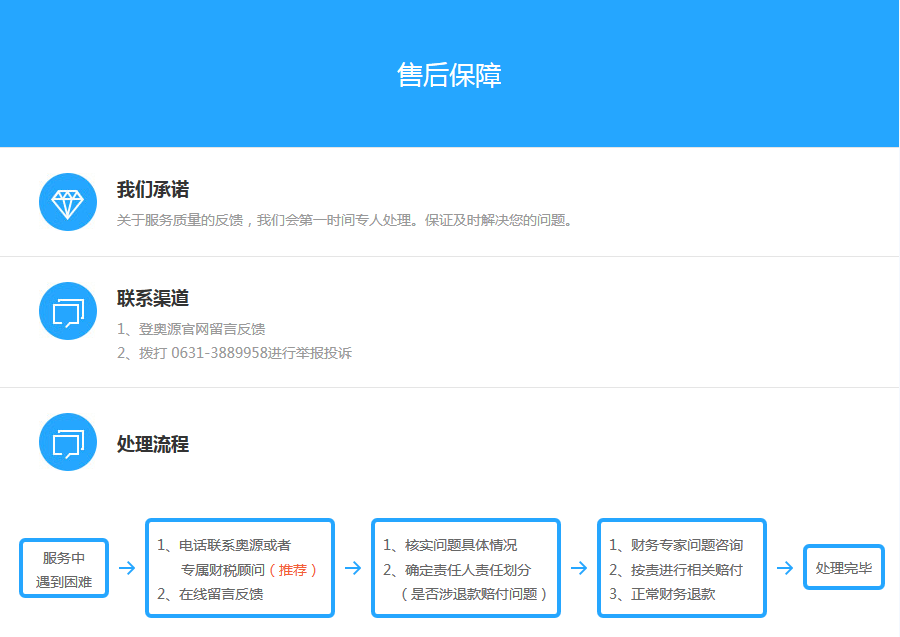Click the arrow pointing to 财务专家问题咨询 box

pyautogui.click(x=579, y=568)
